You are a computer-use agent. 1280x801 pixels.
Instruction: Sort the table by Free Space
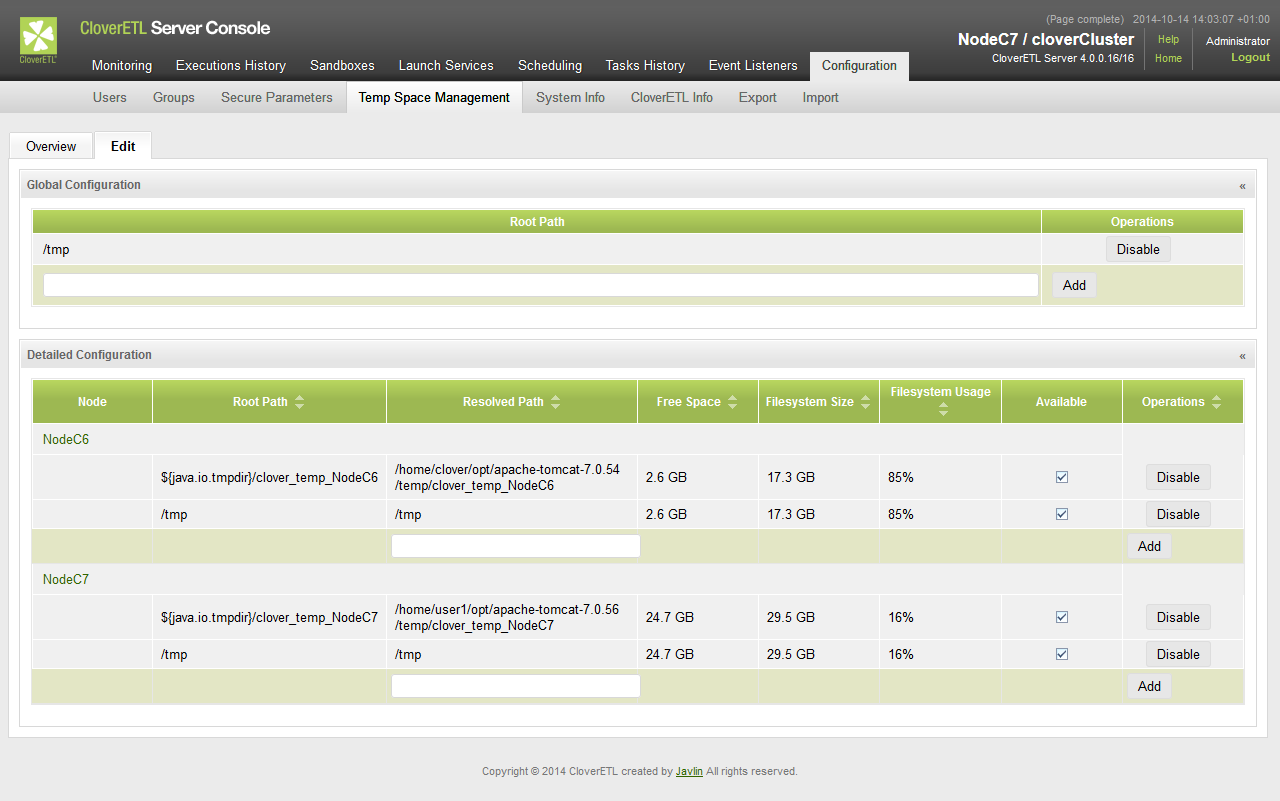click(x=732, y=402)
